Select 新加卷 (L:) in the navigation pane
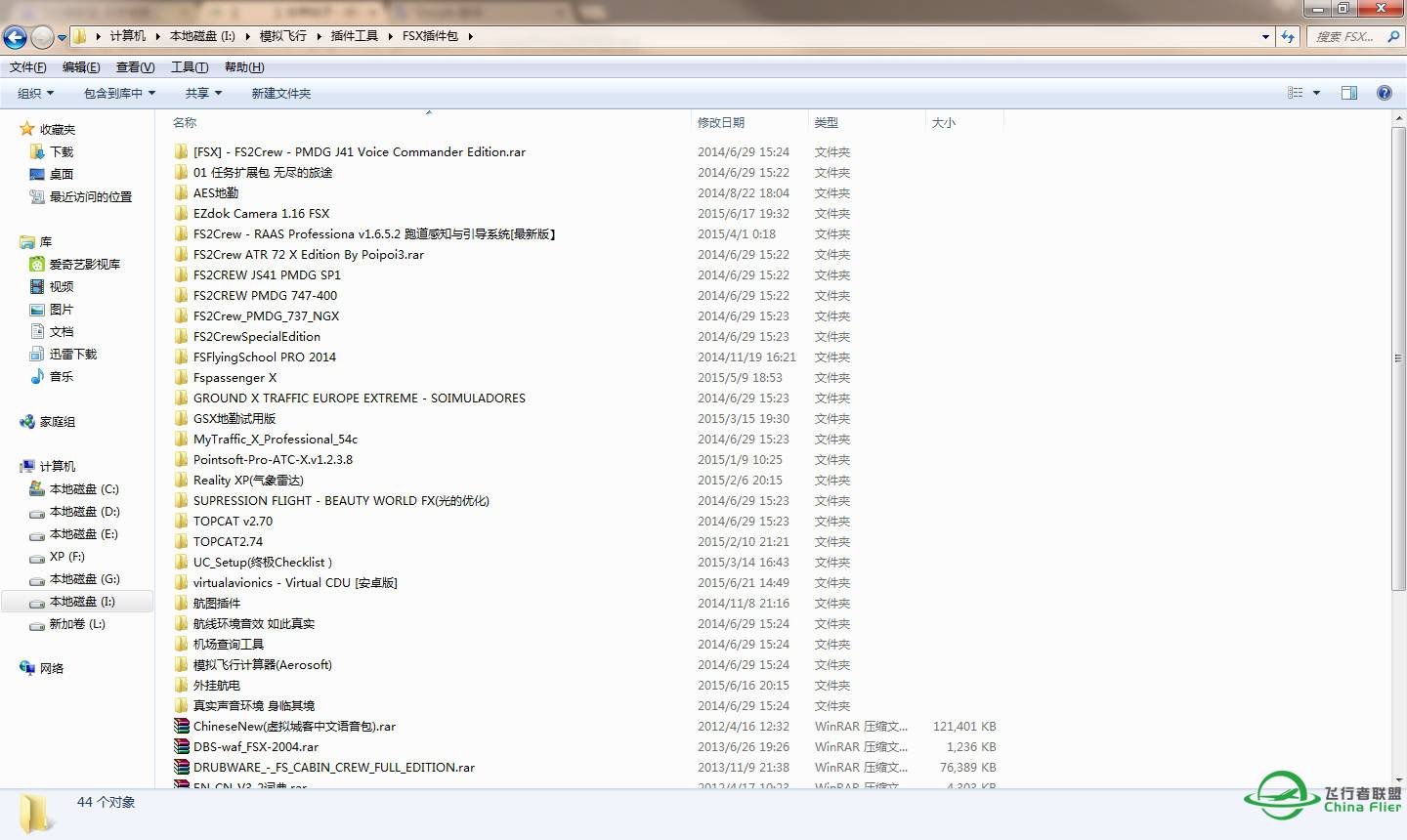The height and width of the screenshot is (840, 1407). [77, 623]
